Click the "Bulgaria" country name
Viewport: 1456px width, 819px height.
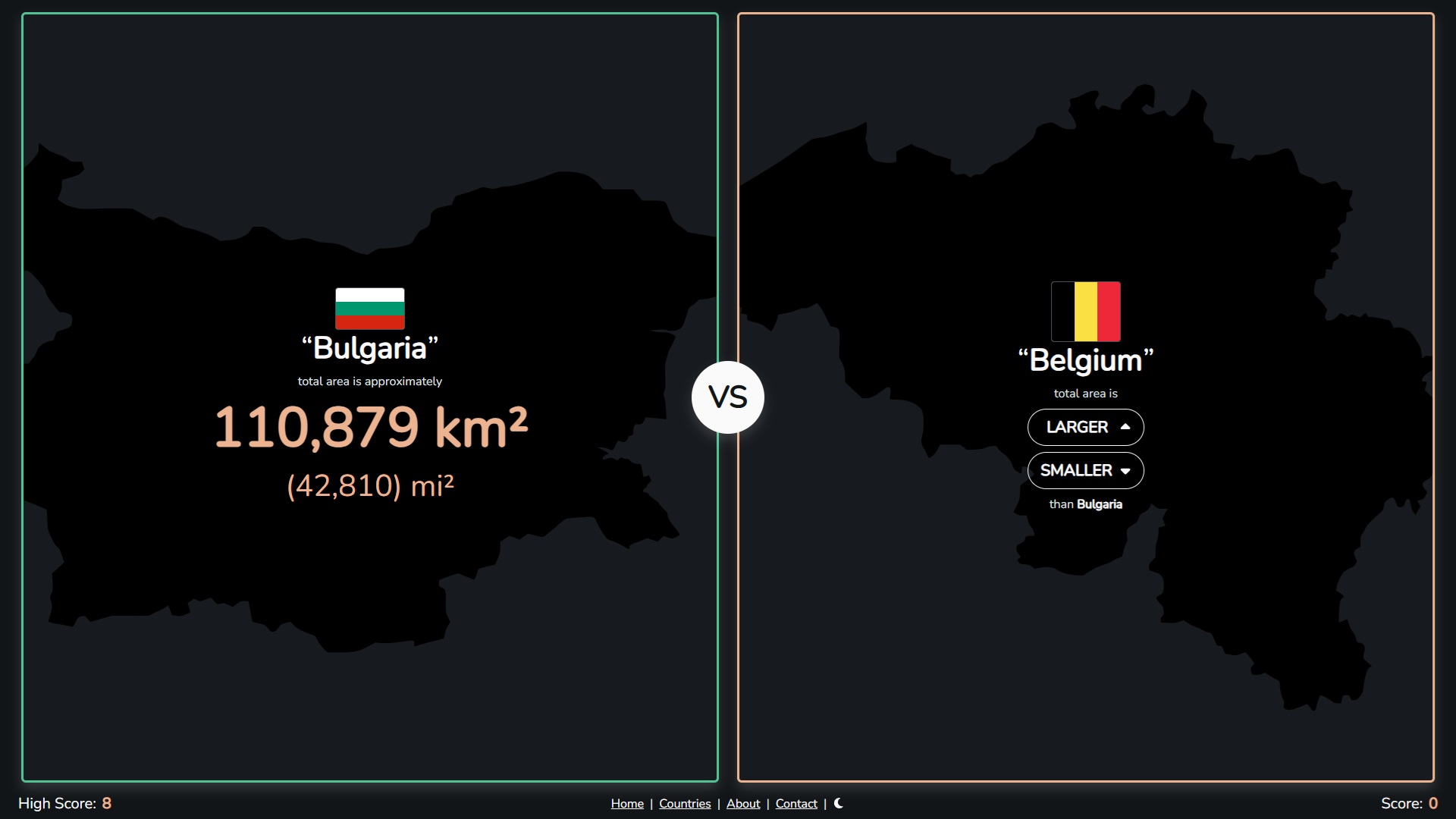tap(370, 348)
